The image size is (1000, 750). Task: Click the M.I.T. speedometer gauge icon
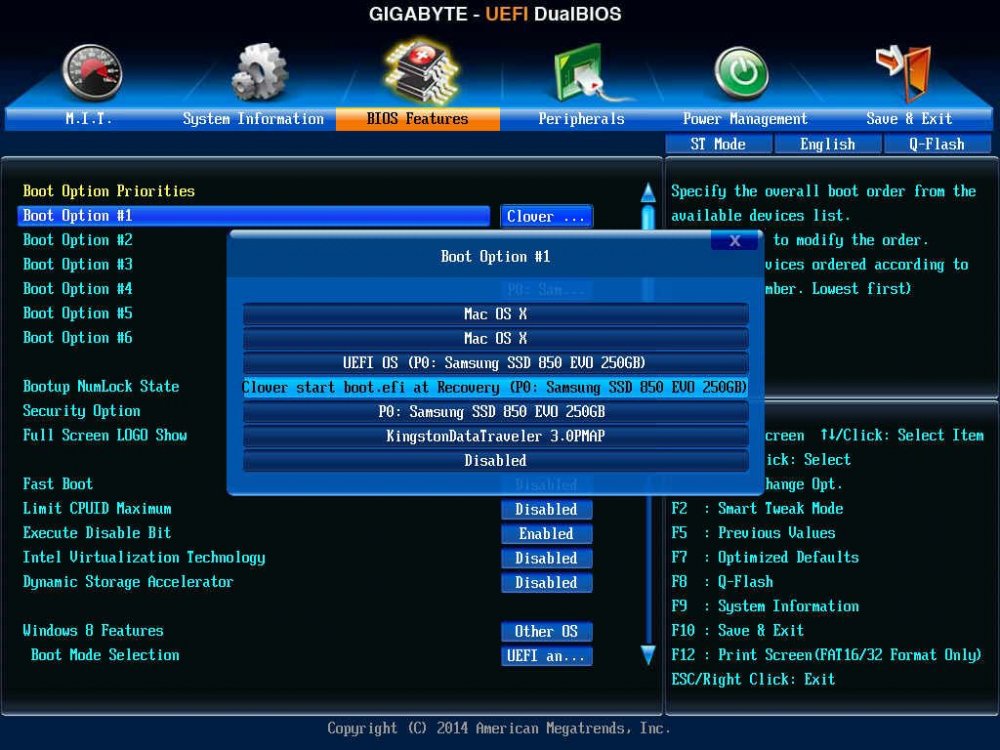(x=92, y=72)
